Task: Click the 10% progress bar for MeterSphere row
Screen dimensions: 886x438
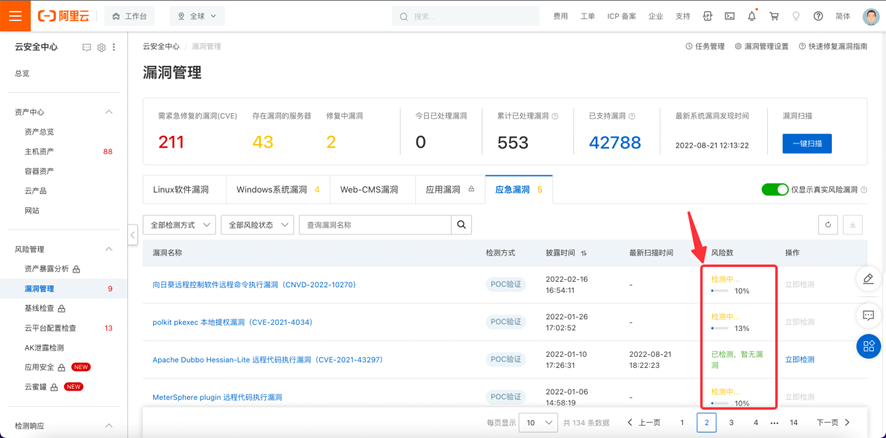Action: (720, 404)
